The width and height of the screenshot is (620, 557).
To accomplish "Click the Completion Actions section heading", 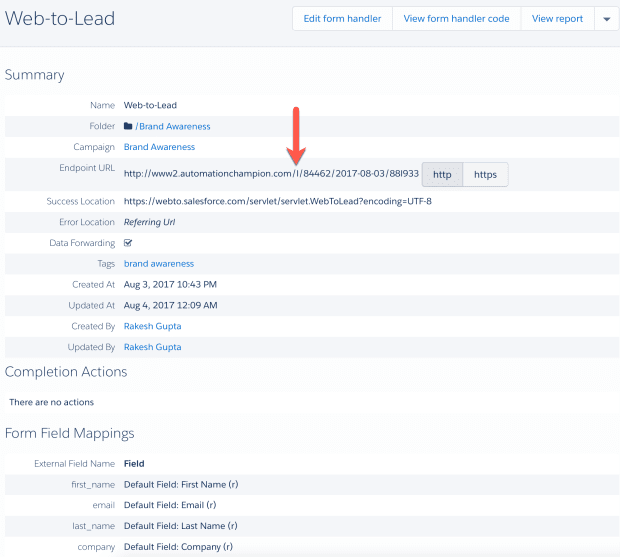I will coord(66,372).
